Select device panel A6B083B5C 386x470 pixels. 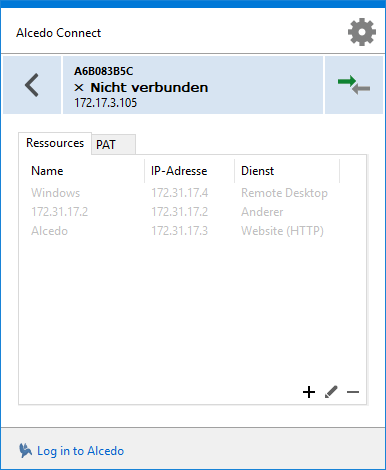pos(193,85)
